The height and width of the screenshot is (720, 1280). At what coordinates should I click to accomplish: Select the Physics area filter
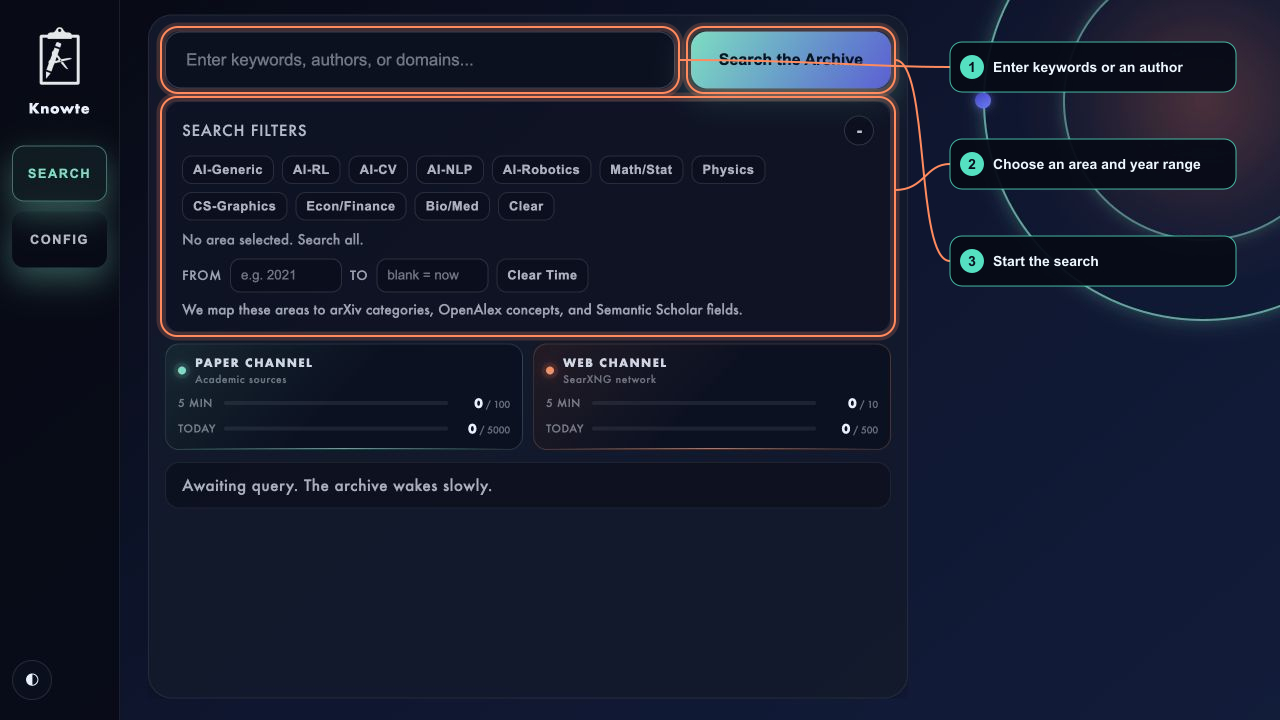(728, 170)
